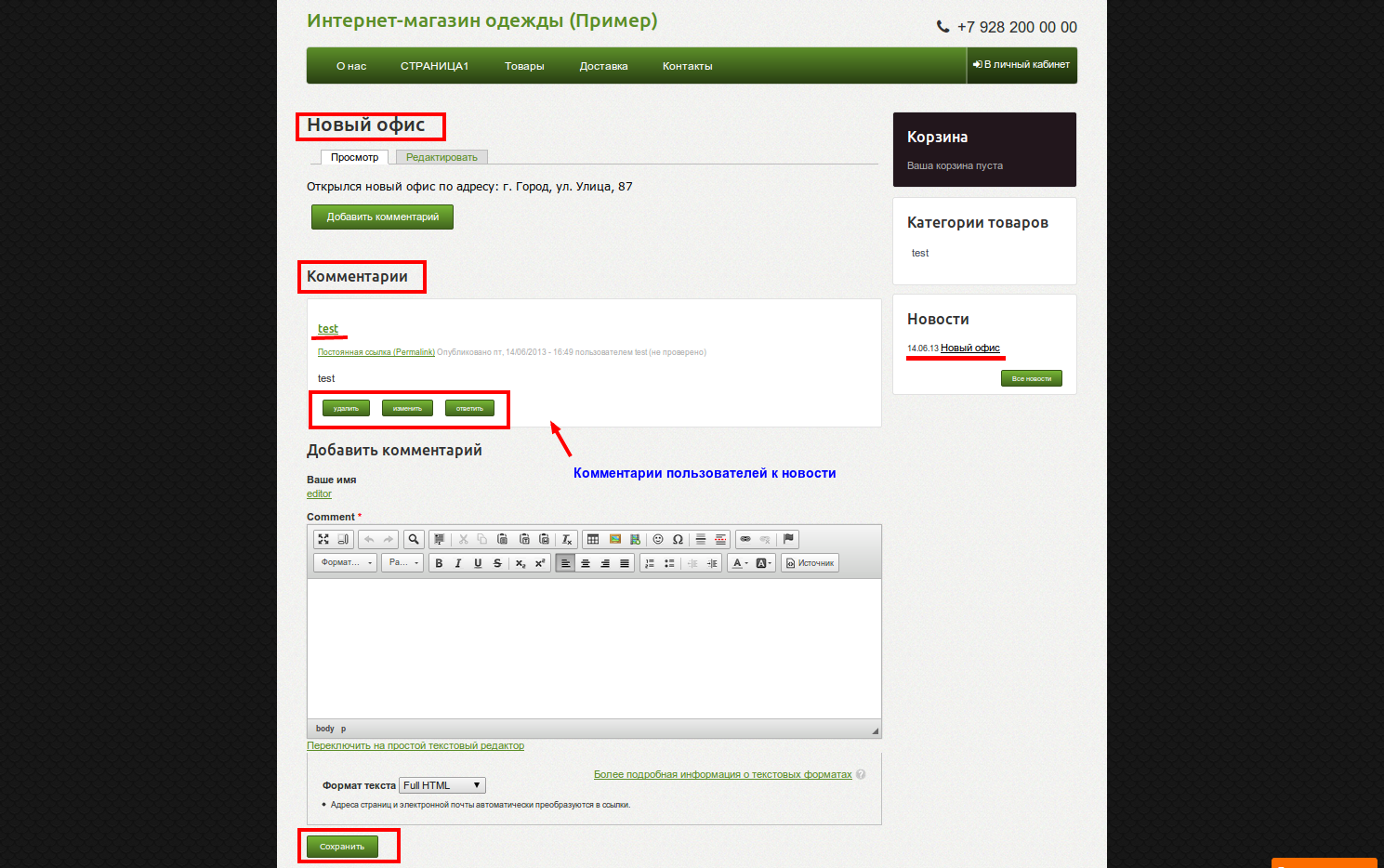1384x868 pixels.
Task: Insert a page break
Action: point(720,539)
